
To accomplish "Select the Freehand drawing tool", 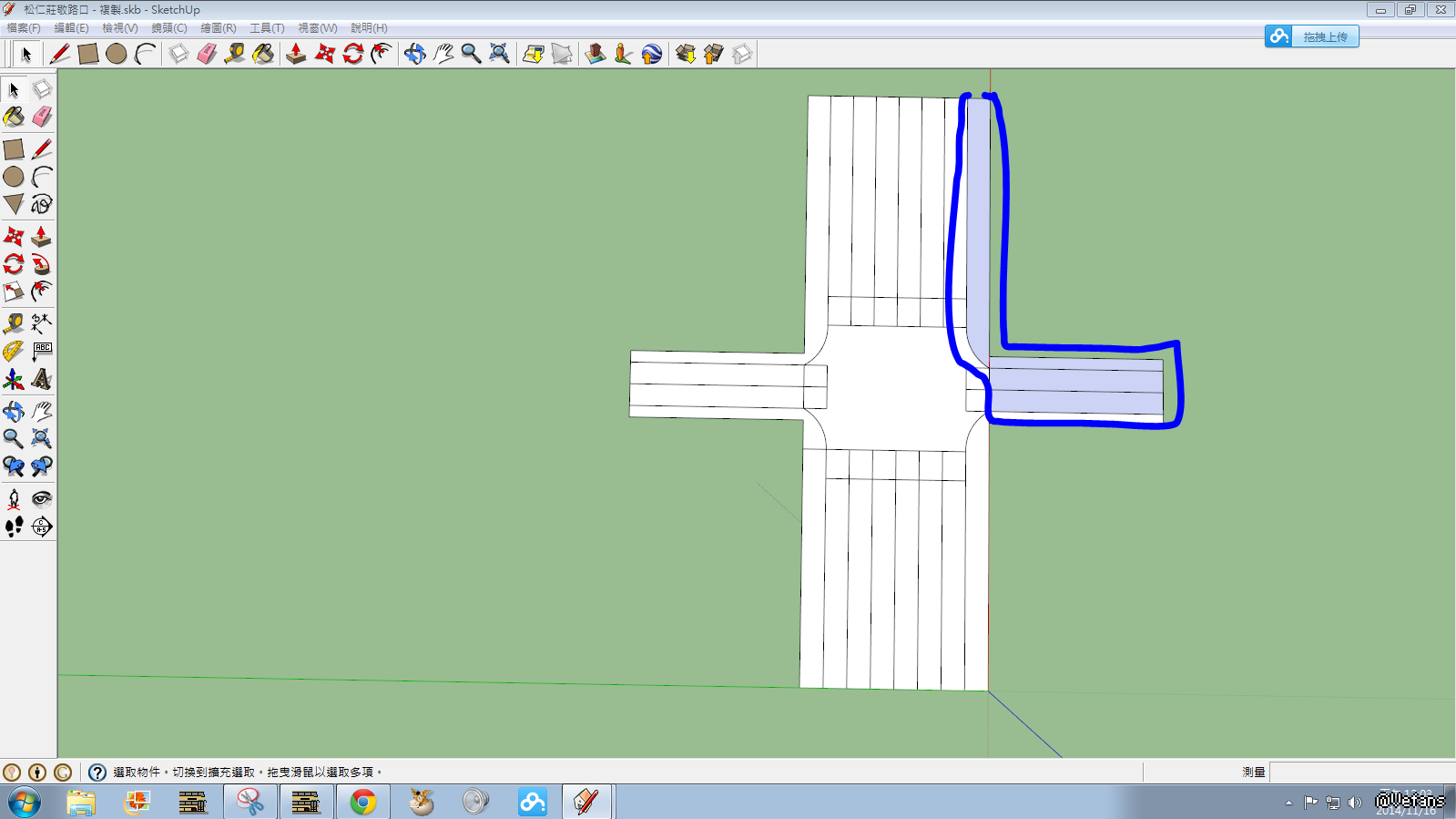I will [x=42, y=204].
